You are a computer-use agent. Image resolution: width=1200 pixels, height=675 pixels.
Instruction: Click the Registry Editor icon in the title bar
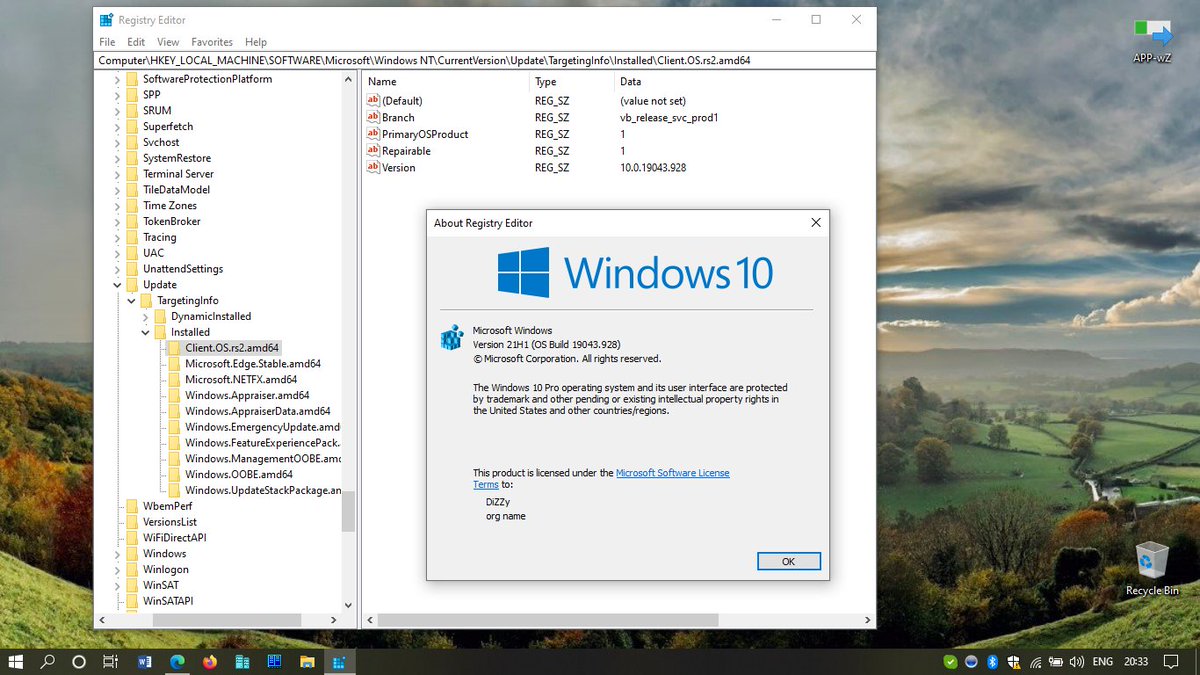tap(106, 20)
